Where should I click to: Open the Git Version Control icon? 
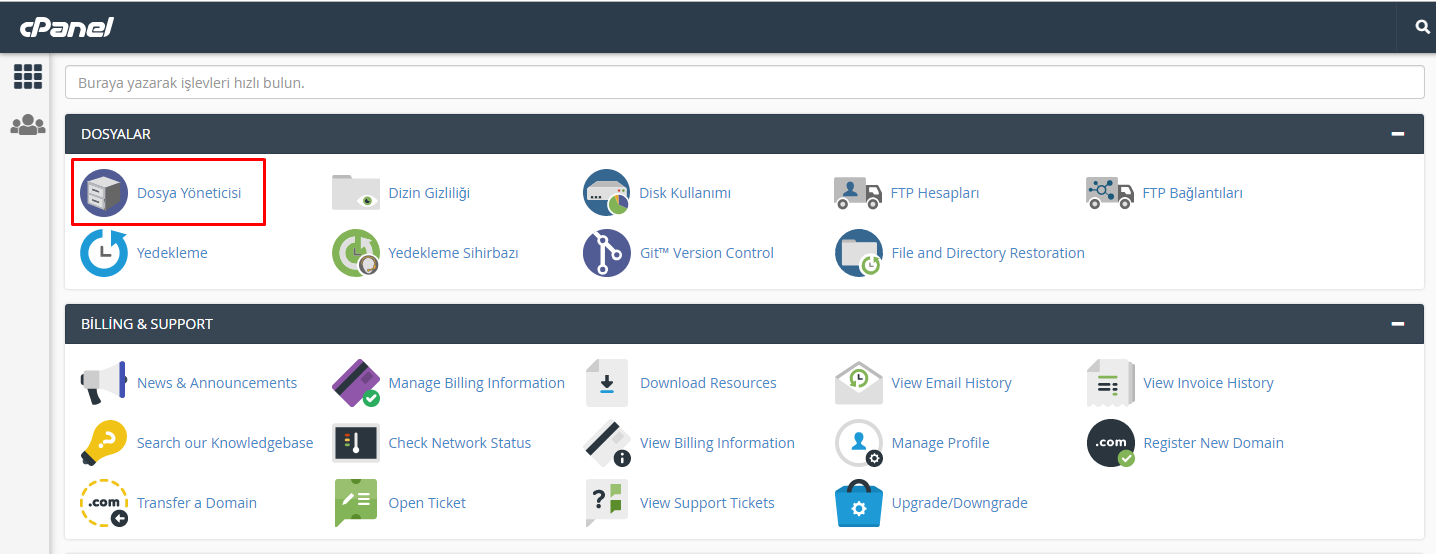[x=606, y=253]
